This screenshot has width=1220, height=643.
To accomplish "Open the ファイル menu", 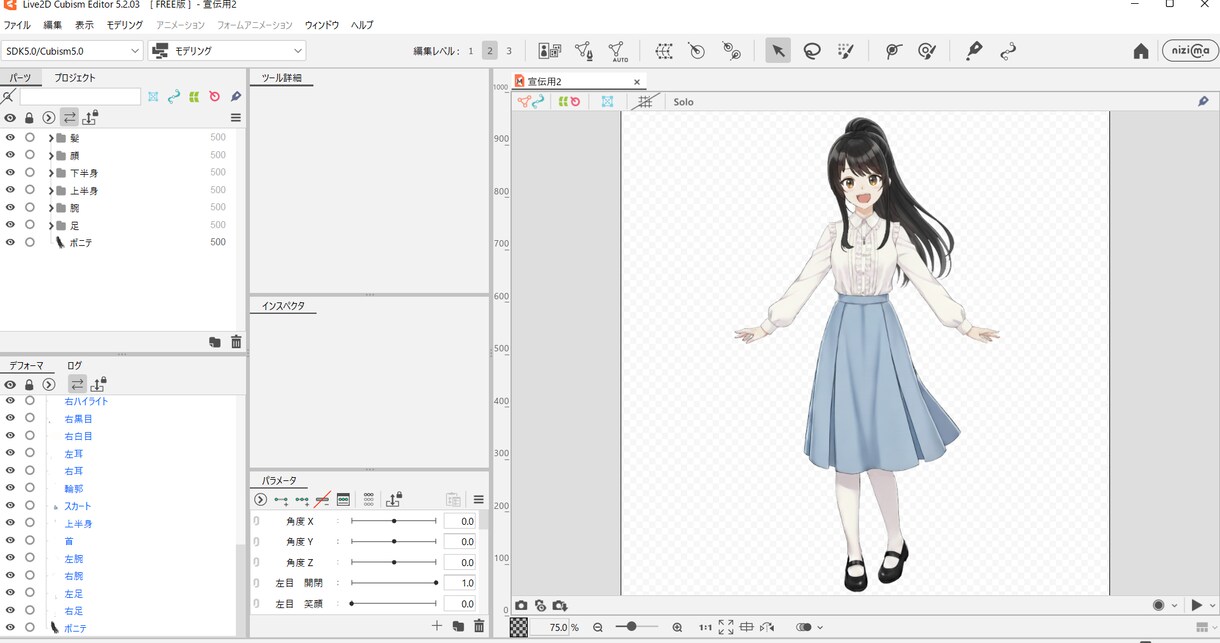I will pyautogui.click(x=17, y=24).
